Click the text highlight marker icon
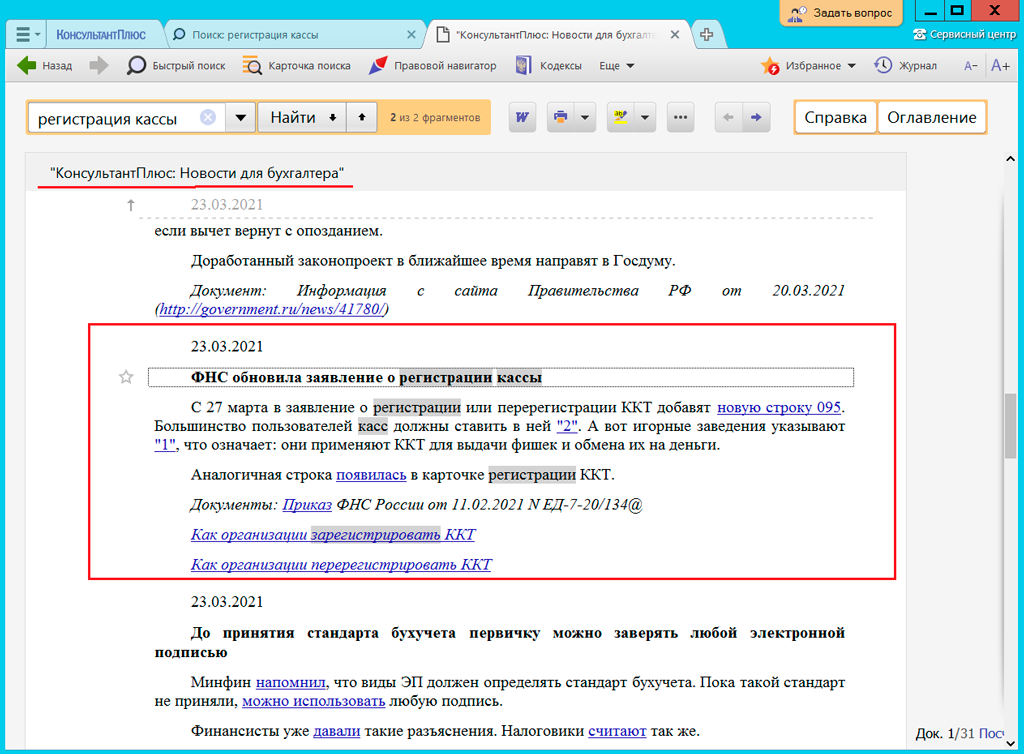This screenshot has height=754, width=1024. (620, 118)
